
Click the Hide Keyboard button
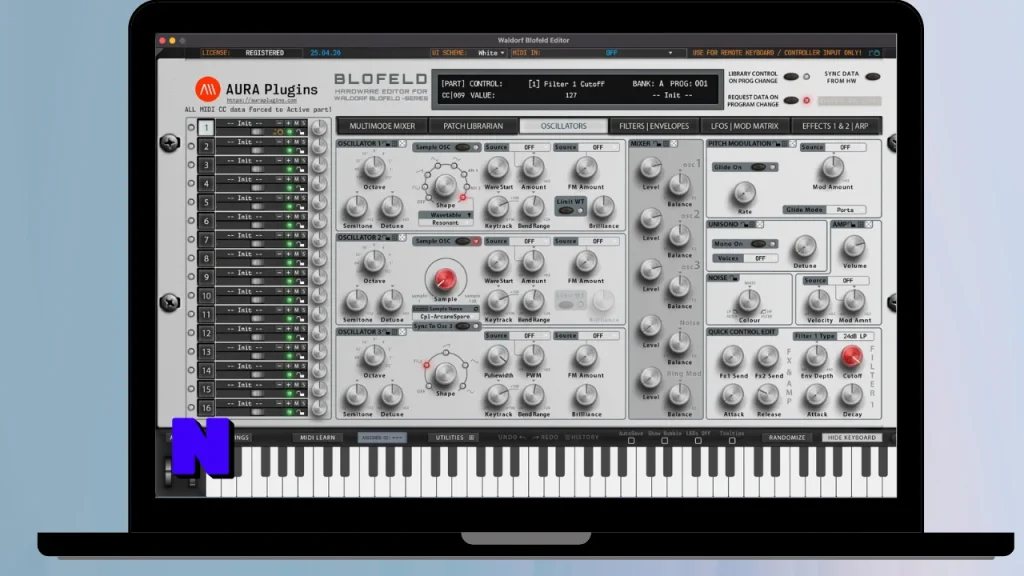click(852, 438)
